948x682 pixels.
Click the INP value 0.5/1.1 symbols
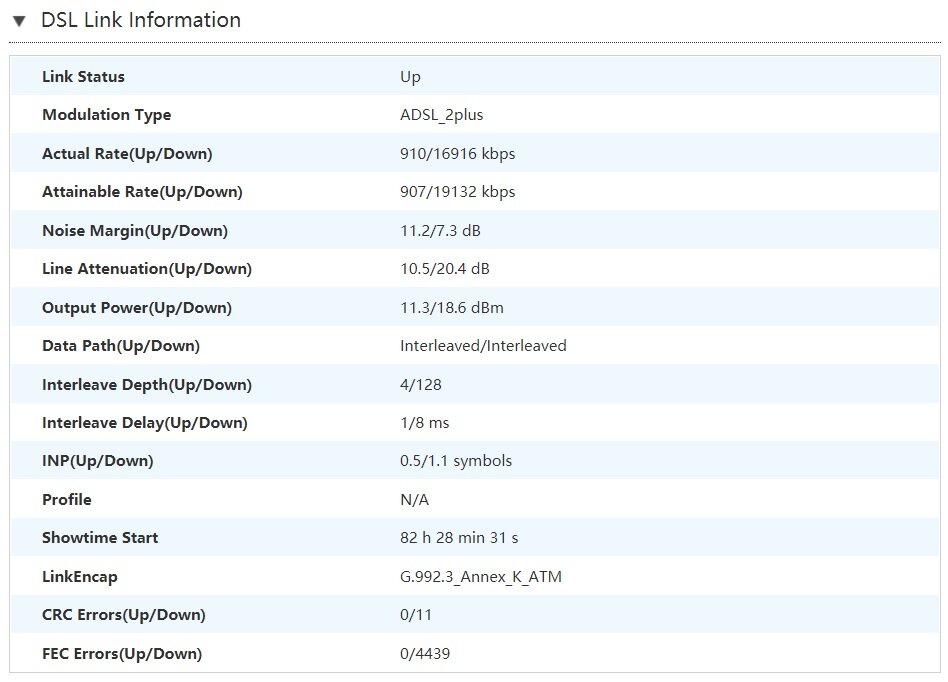tap(456, 461)
